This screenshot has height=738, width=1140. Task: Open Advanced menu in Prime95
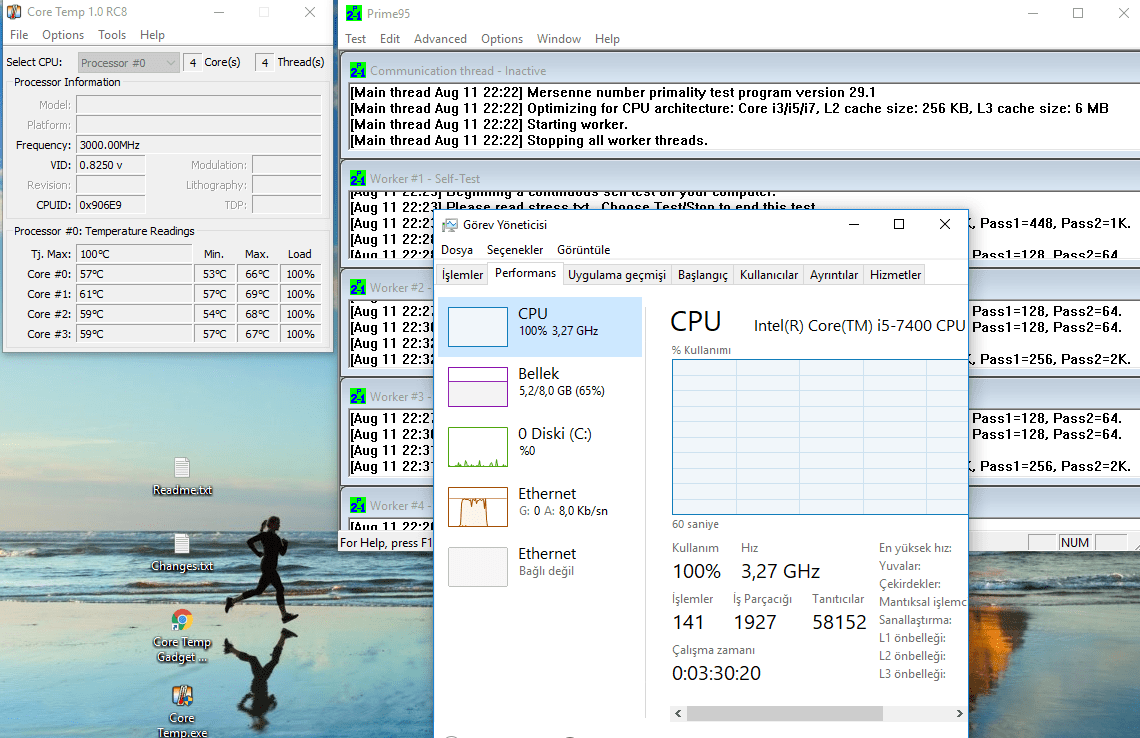pyautogui.click(x=440, y=39)
